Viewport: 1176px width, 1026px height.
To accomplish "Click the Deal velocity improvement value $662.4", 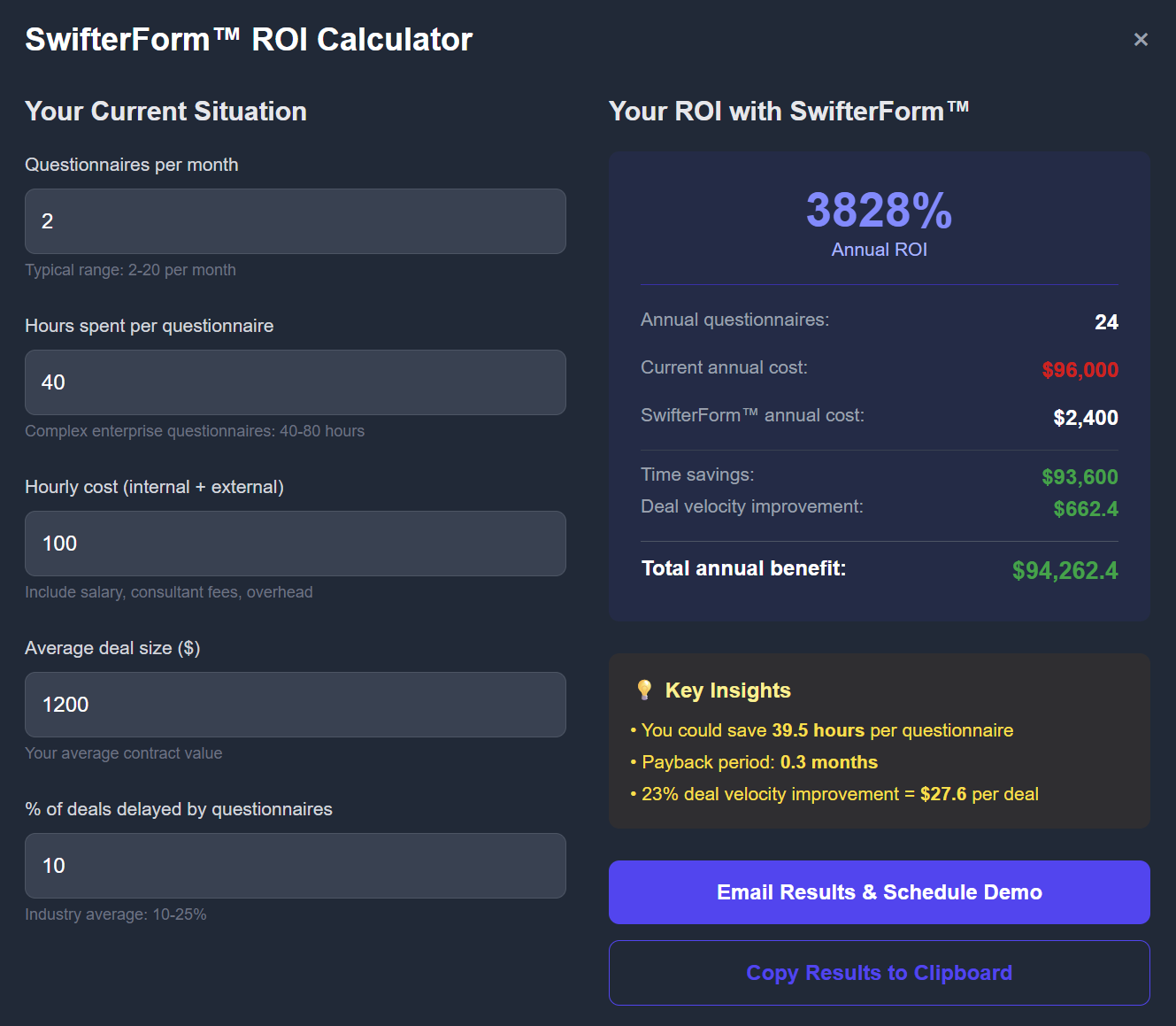I will coord(1086,509).
